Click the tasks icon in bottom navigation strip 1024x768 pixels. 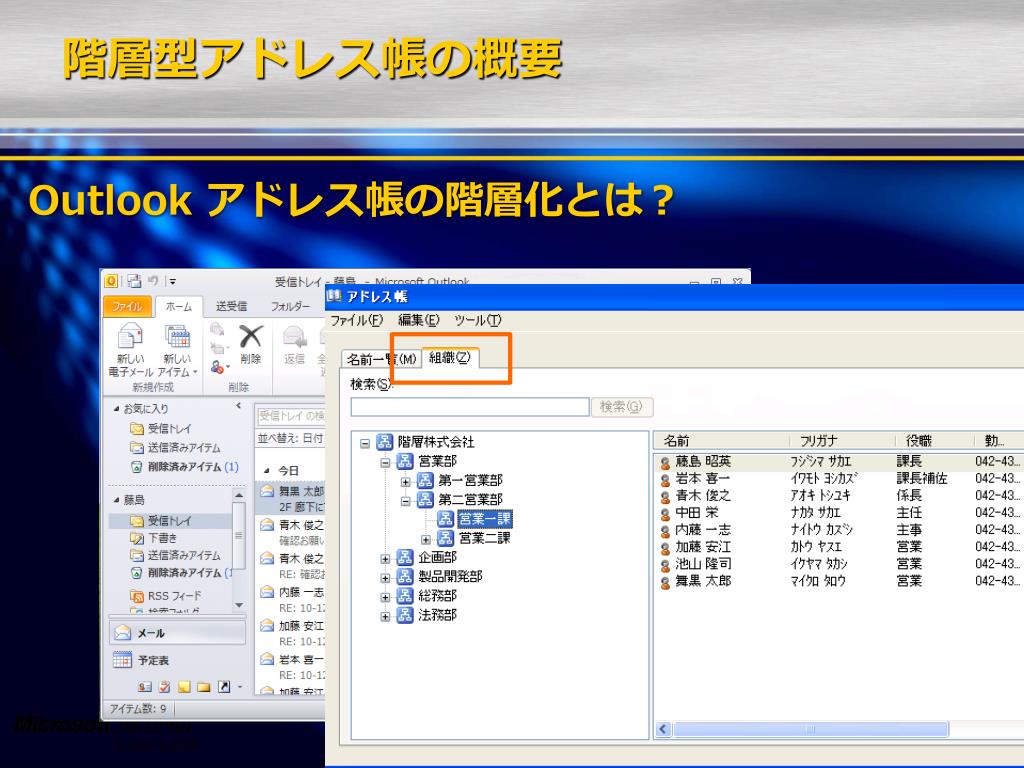pos(165,687)
